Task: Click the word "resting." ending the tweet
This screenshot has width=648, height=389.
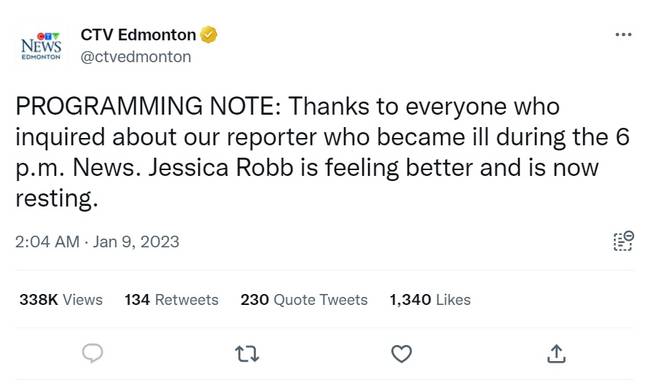Action: click(57, 199)
